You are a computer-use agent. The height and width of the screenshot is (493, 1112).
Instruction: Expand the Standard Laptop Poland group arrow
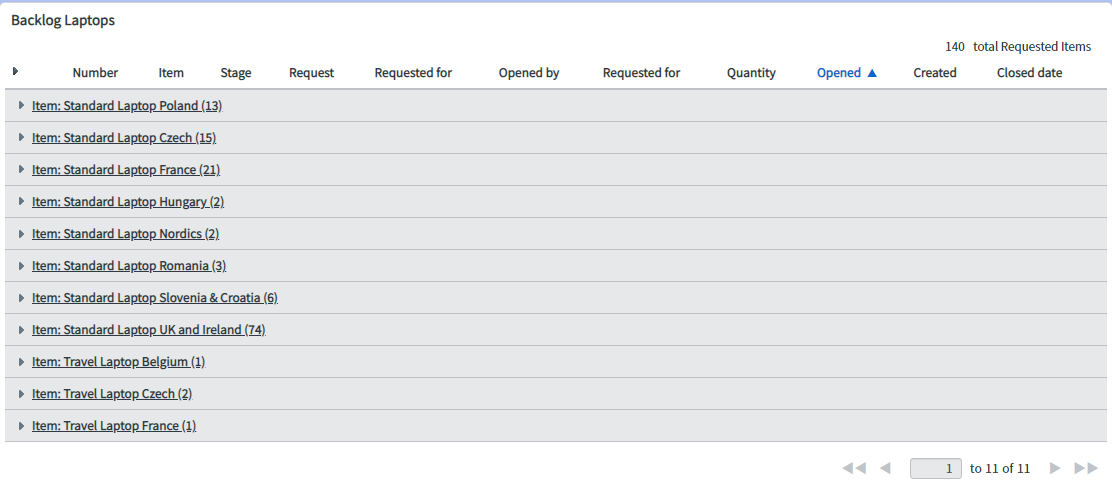pyautogui.click(x=21, y=105)
